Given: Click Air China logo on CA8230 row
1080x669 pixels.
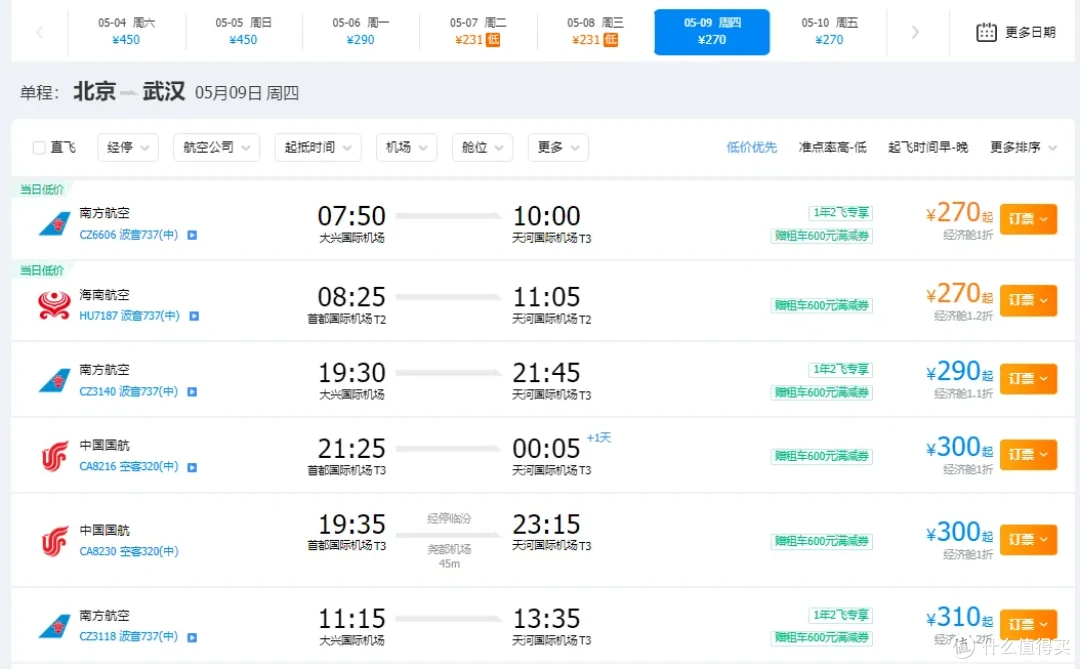Looking at the screenshot, I should tap(54, 541).
